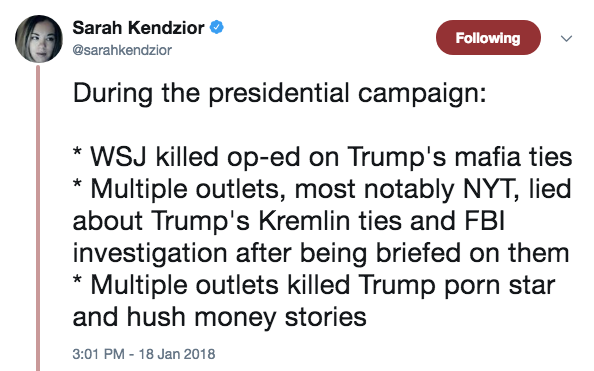Click the asterisk before 'Multiple outlets killed Trump'

[77, 281]
